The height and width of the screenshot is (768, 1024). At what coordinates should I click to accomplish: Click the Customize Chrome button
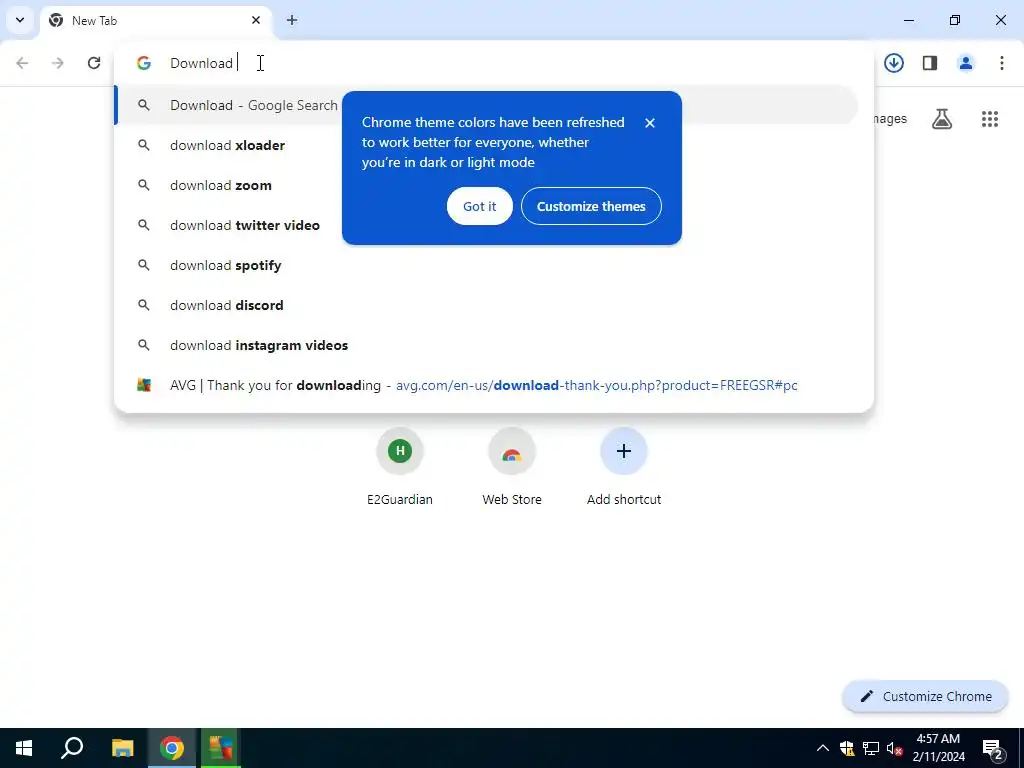click(x=925, y=696)
